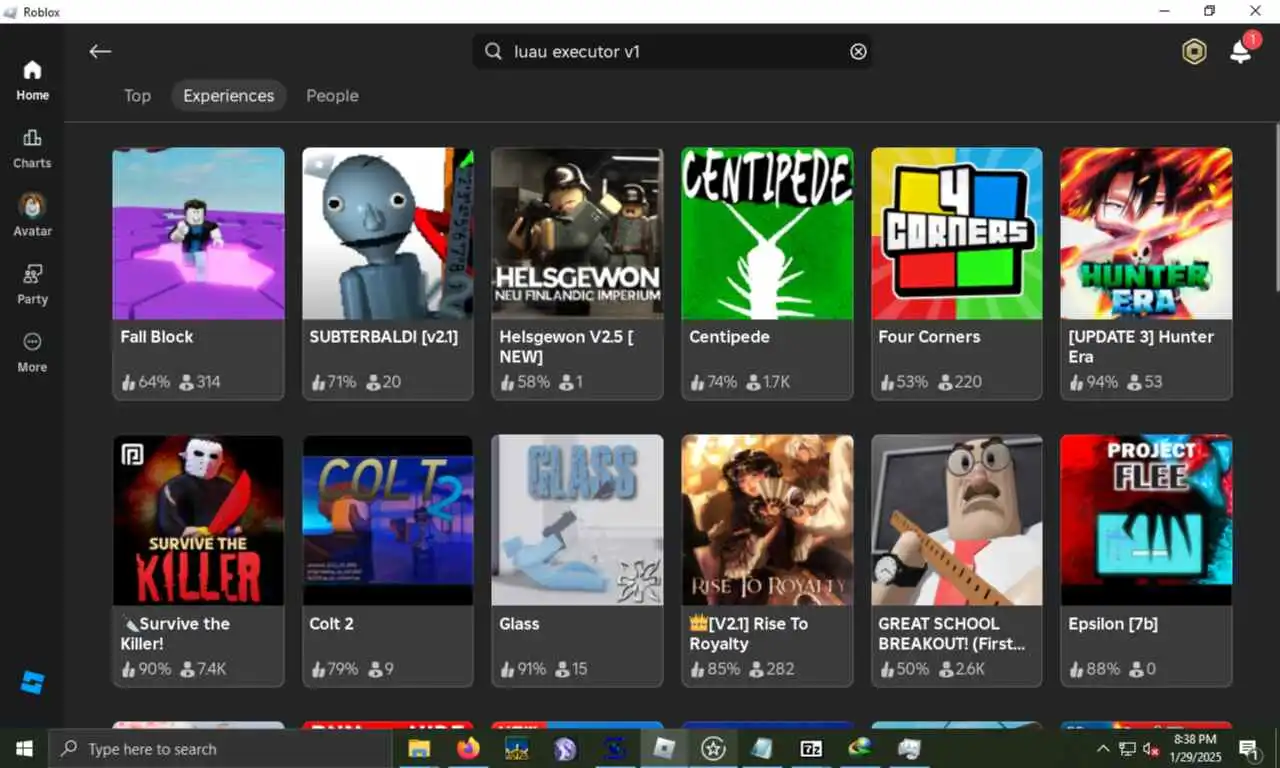Open the Internet Explorer taskbar icon
This screenshot has height=768, width=1280.
860,748
